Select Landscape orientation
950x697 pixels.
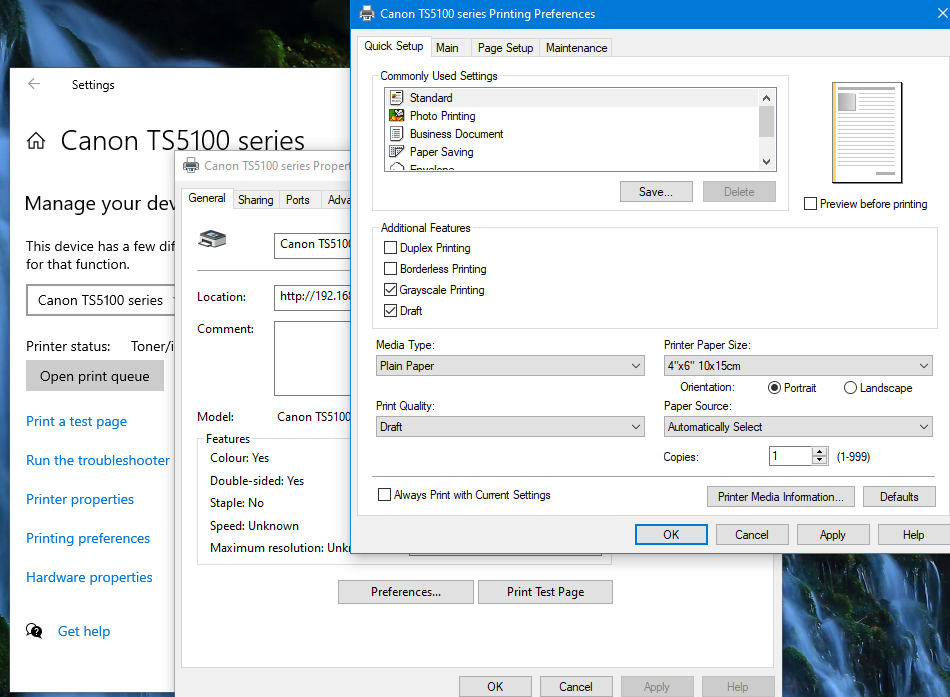[x=850, y=388]
